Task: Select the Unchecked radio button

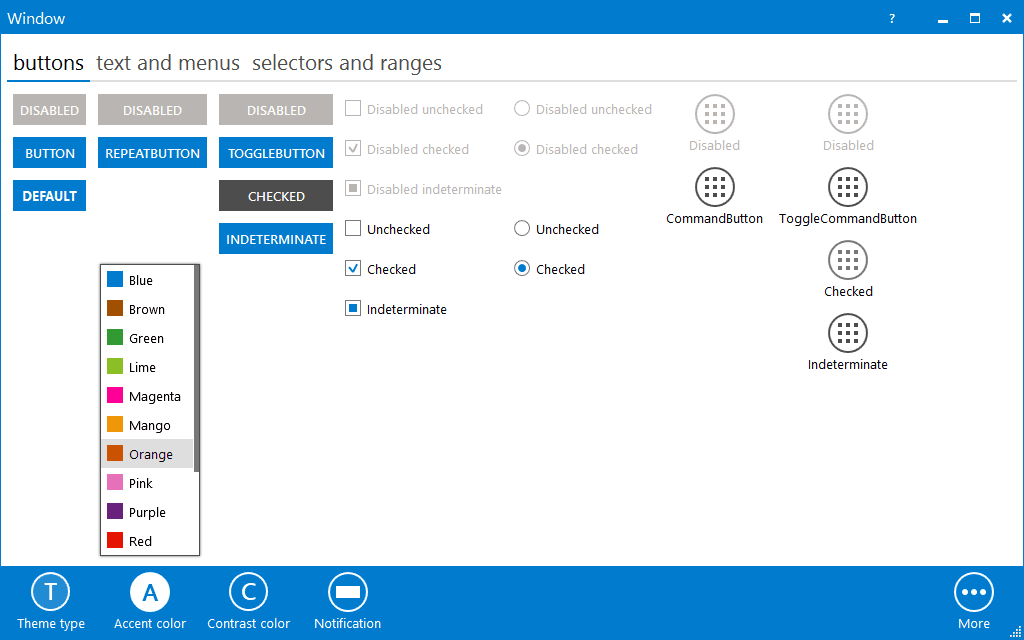Action: point(521,229)
